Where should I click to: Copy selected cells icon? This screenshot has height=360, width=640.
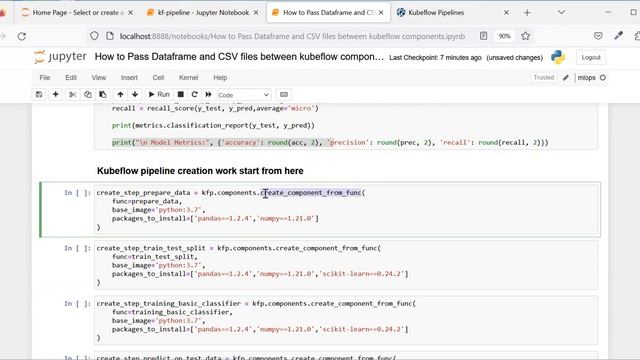point(88,95)
